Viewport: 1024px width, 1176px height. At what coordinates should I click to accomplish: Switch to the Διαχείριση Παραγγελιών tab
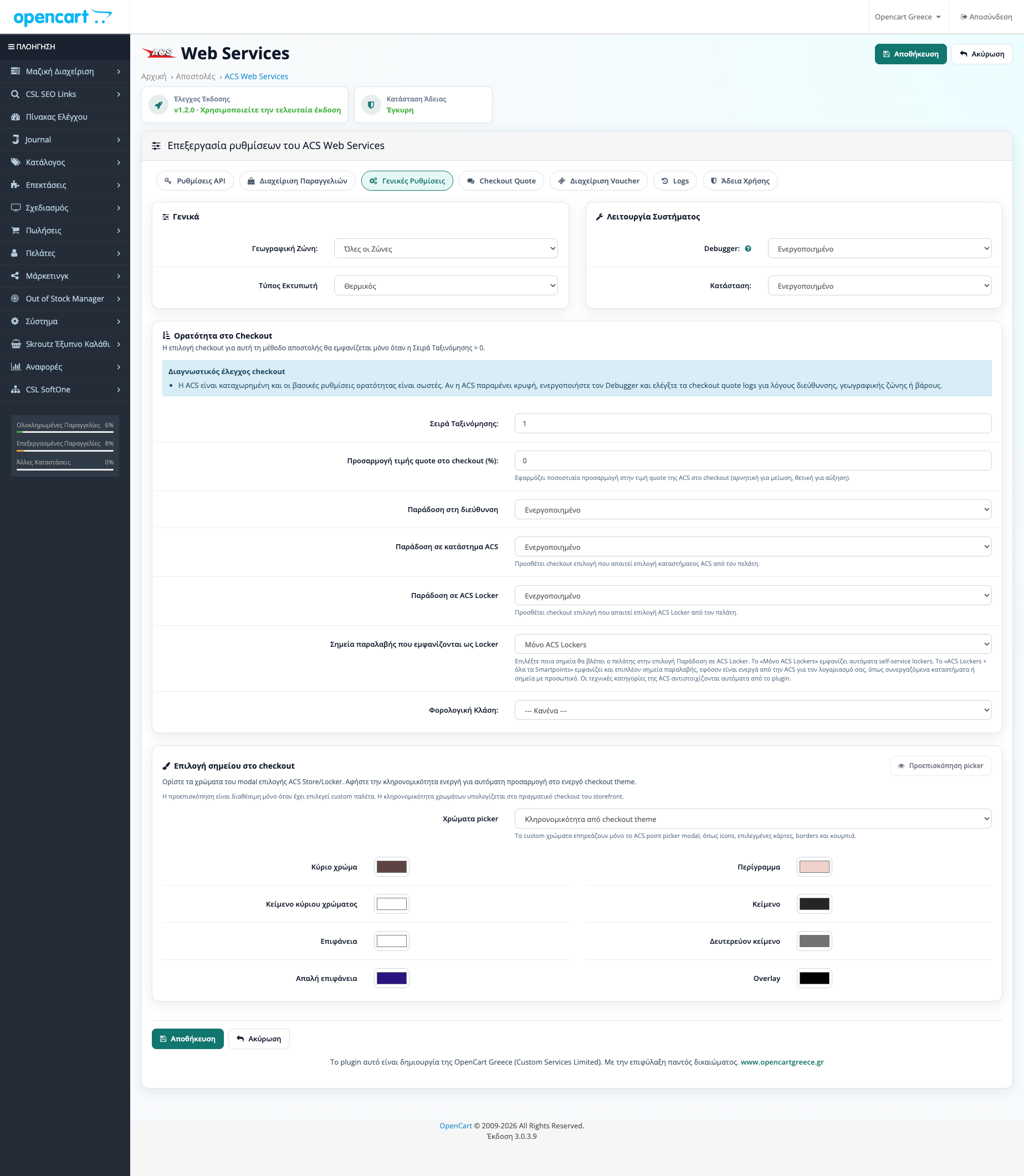297,181
